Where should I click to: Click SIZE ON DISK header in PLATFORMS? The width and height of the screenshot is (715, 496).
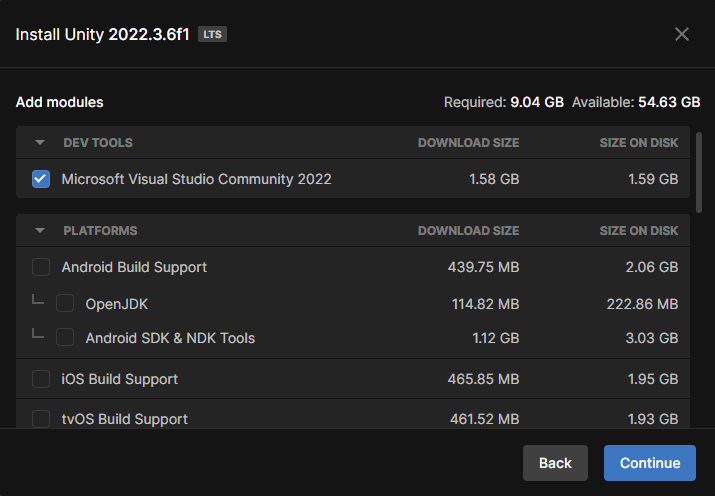coord(639,231)
